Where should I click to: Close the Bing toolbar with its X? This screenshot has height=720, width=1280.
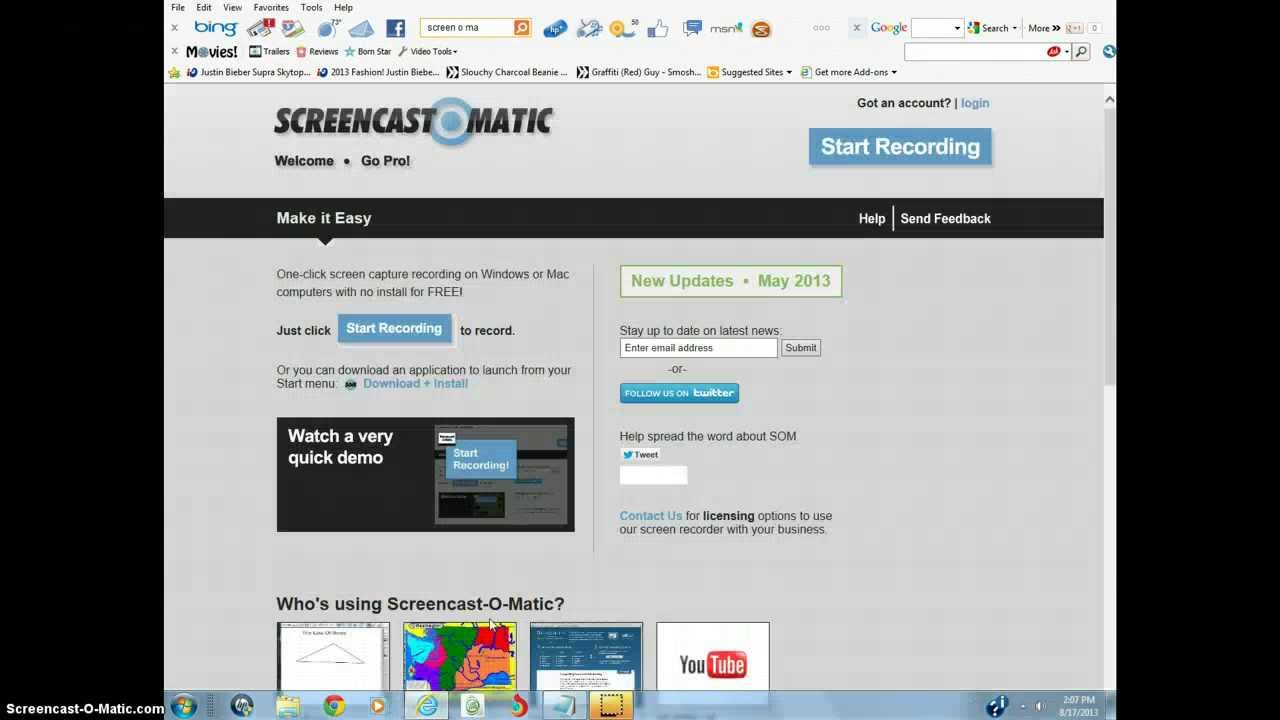[x=175, y=28]
